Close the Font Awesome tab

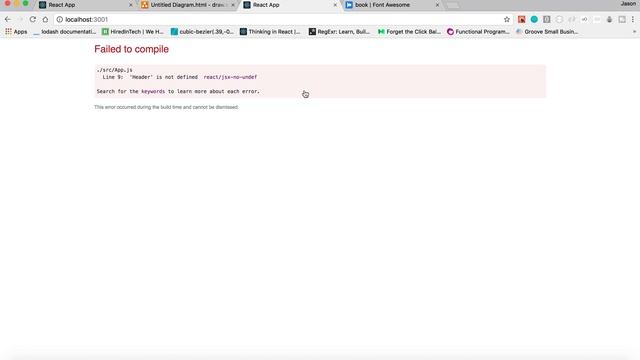point(437,5)
